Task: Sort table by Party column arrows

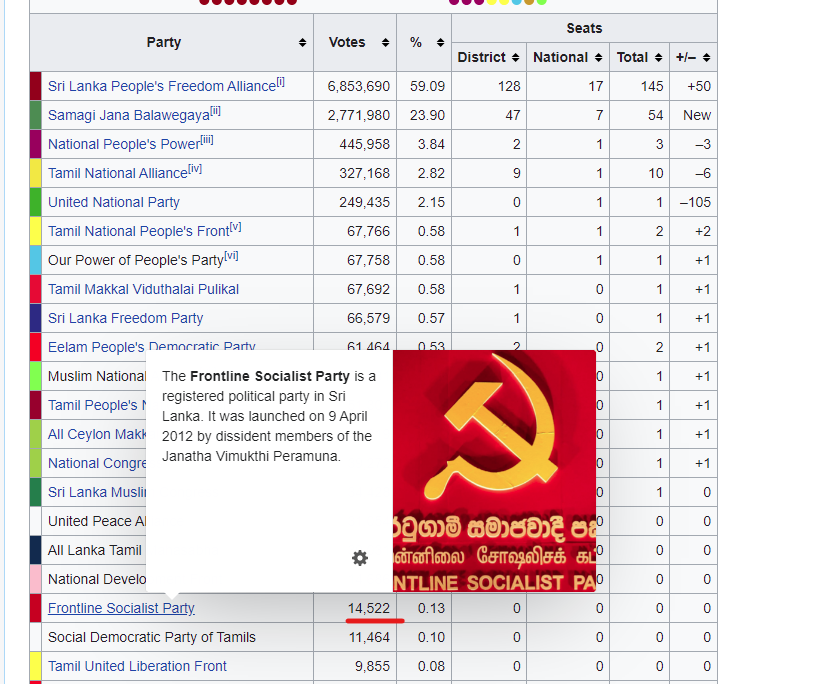Action: coord(302,43)
